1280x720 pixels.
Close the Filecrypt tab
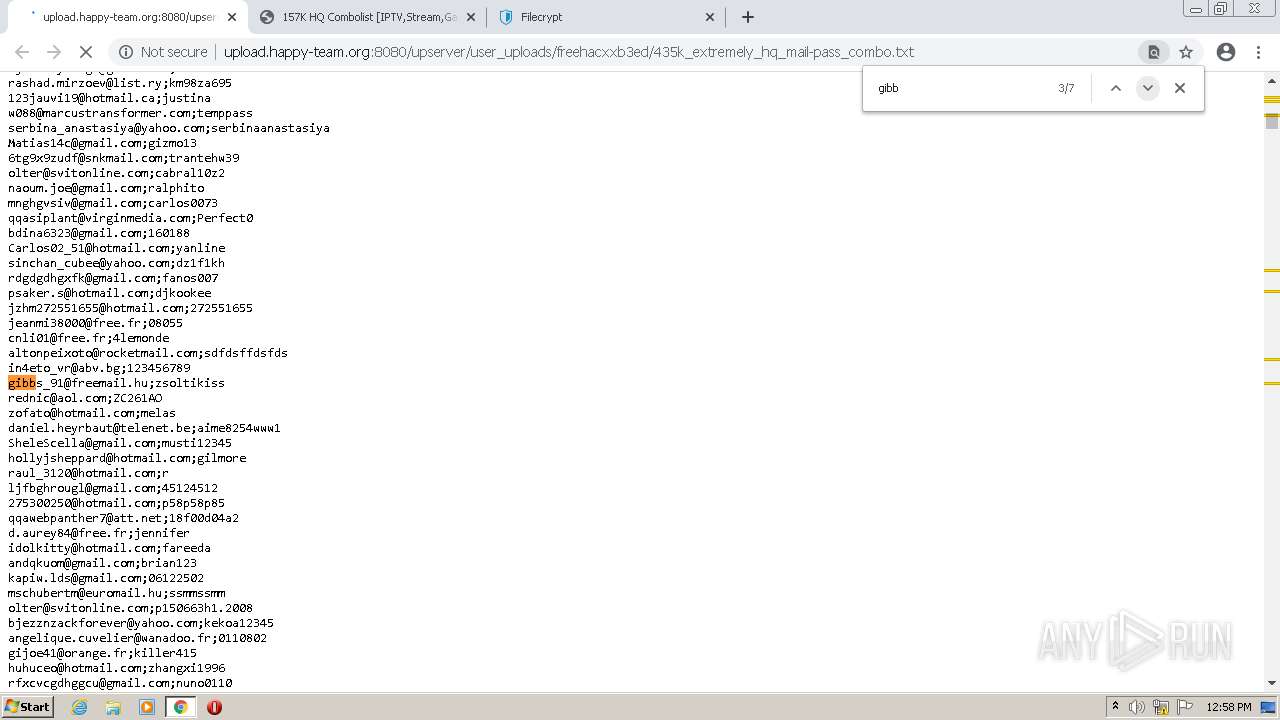coord(710,17)
